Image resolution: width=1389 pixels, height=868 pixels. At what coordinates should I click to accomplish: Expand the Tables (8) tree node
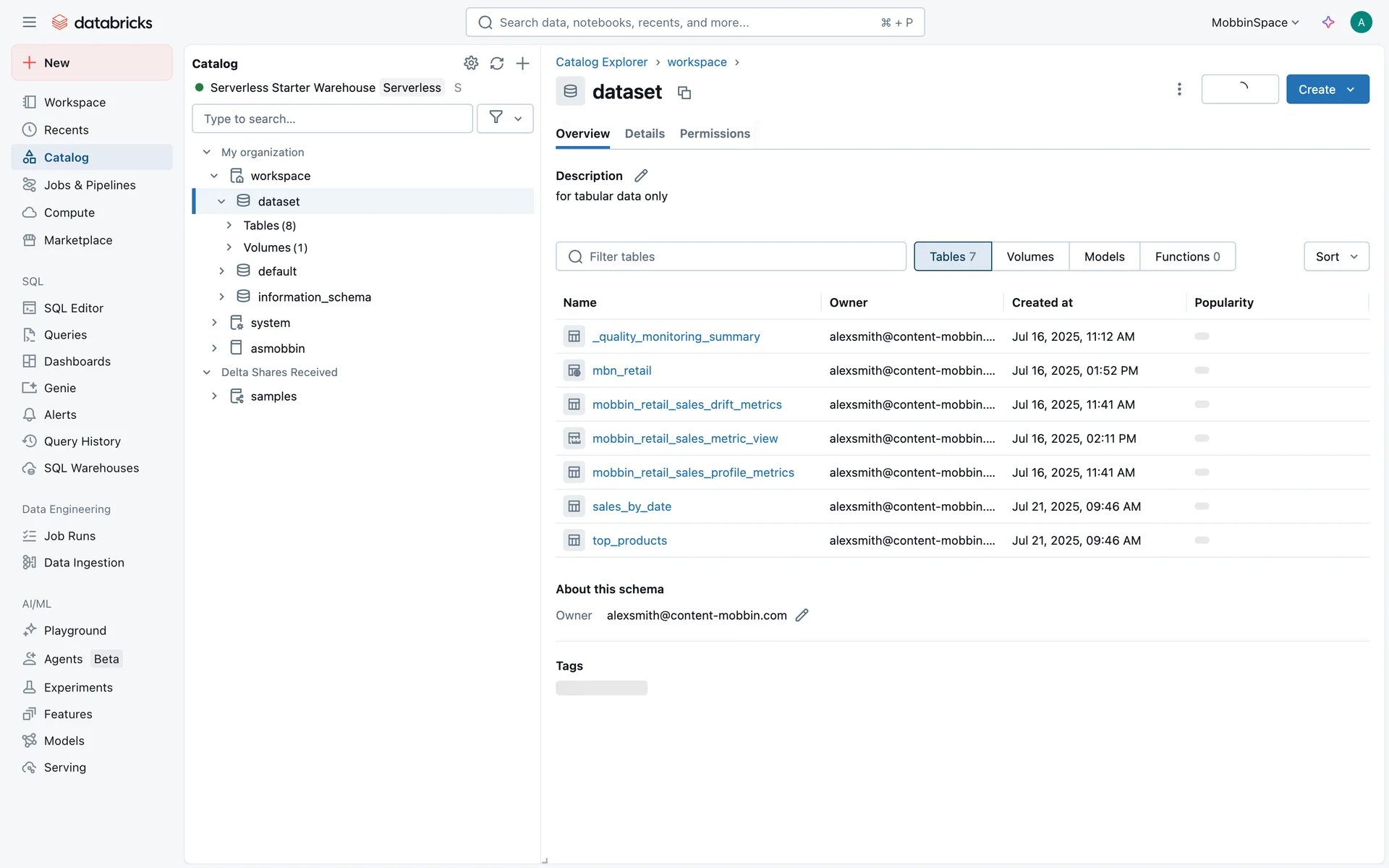(229, 226)
